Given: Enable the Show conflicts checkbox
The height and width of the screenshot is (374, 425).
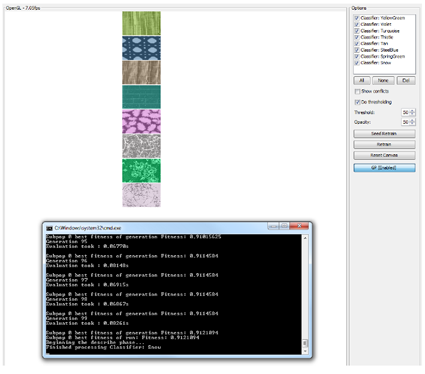Looking at the screenshot, I should 357,91.
